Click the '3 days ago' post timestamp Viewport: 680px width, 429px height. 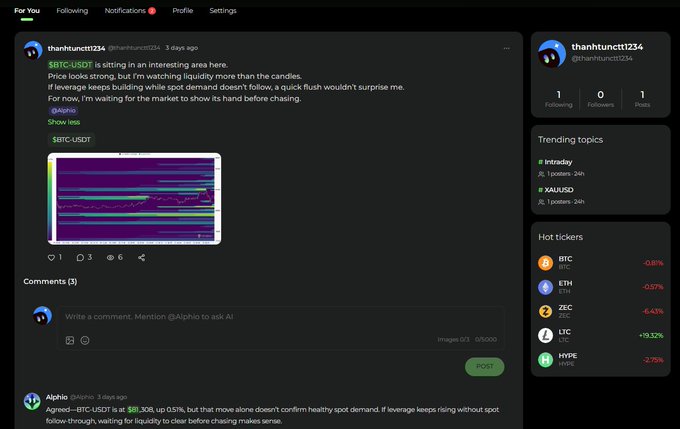pyautogui.click(x=181, y=48)
